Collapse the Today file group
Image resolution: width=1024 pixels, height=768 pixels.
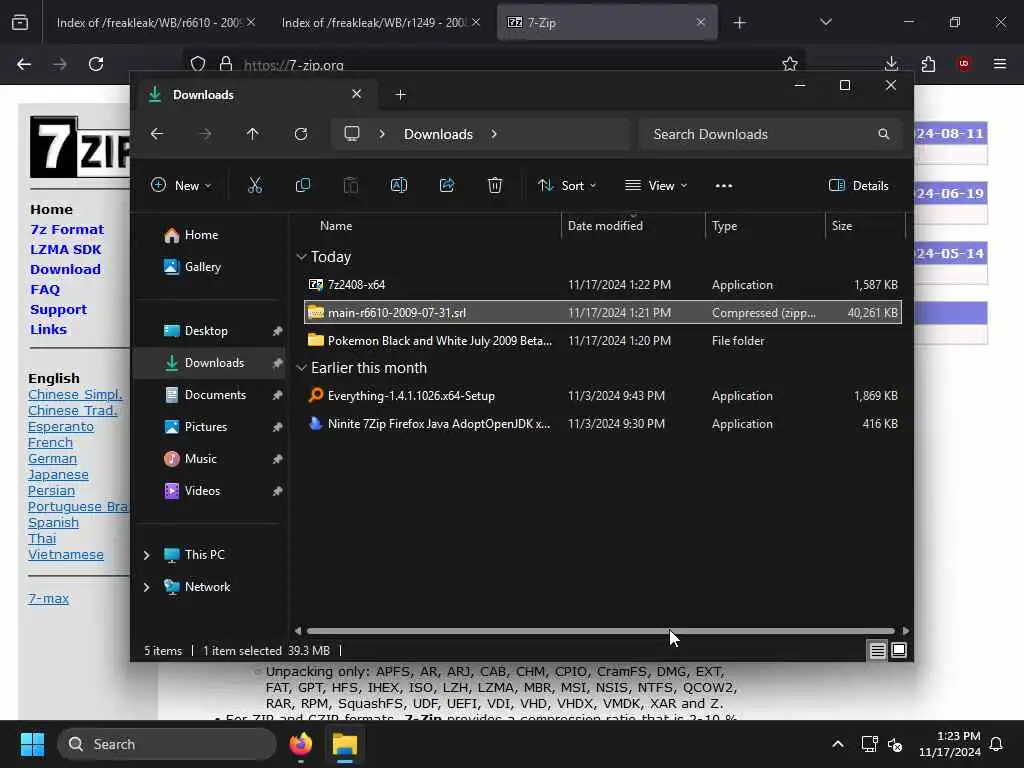coord(302,257)
